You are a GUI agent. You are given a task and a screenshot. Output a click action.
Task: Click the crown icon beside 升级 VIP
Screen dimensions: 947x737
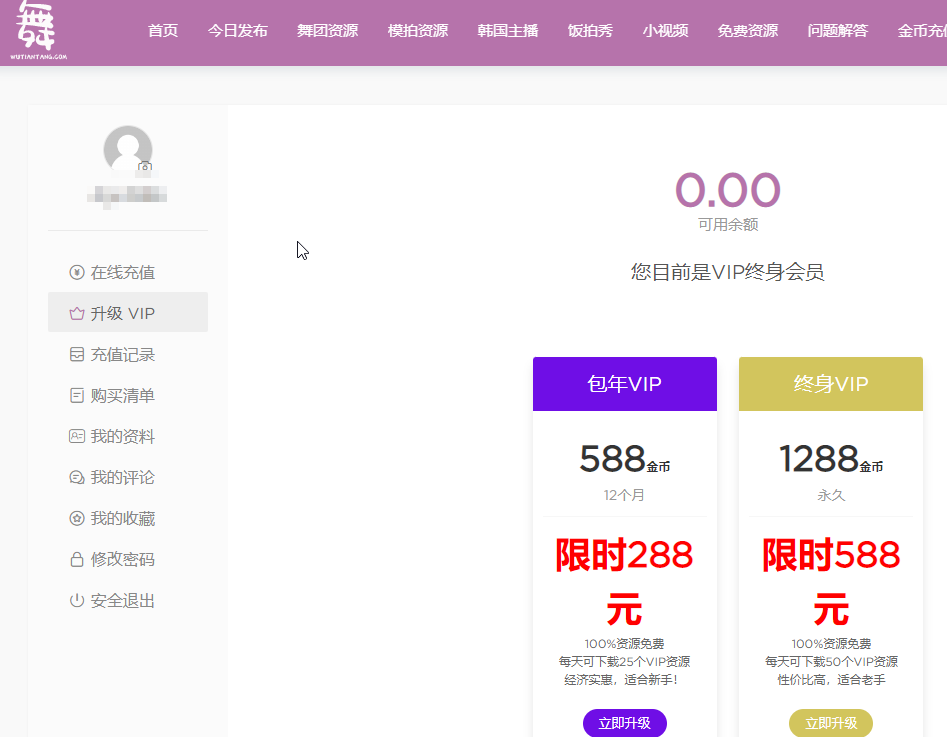click(77, 314)
